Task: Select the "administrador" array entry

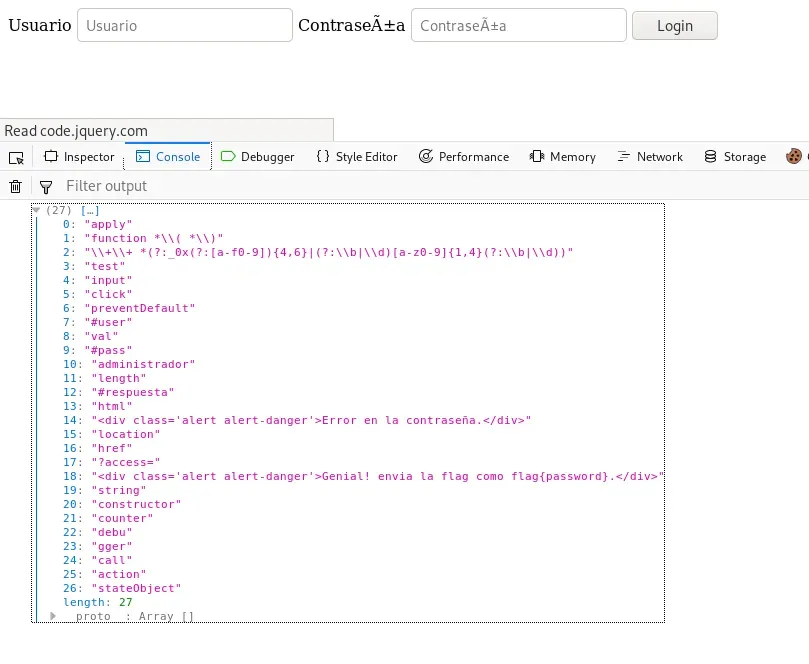Action: pyautogui.click(x=144, y=365)
